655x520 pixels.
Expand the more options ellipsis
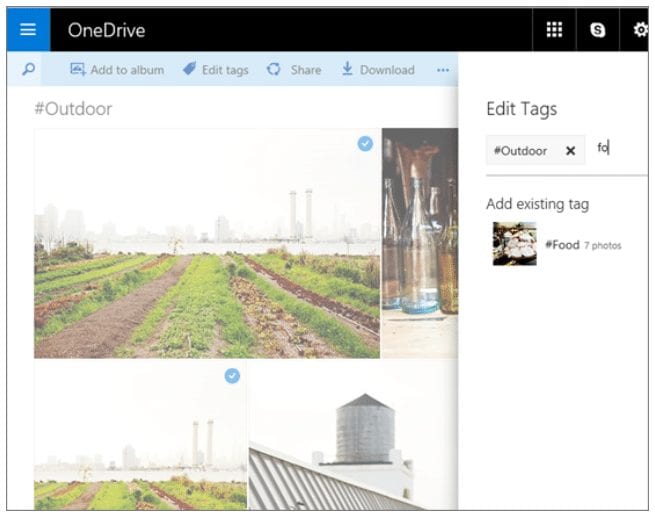(443, 70)
